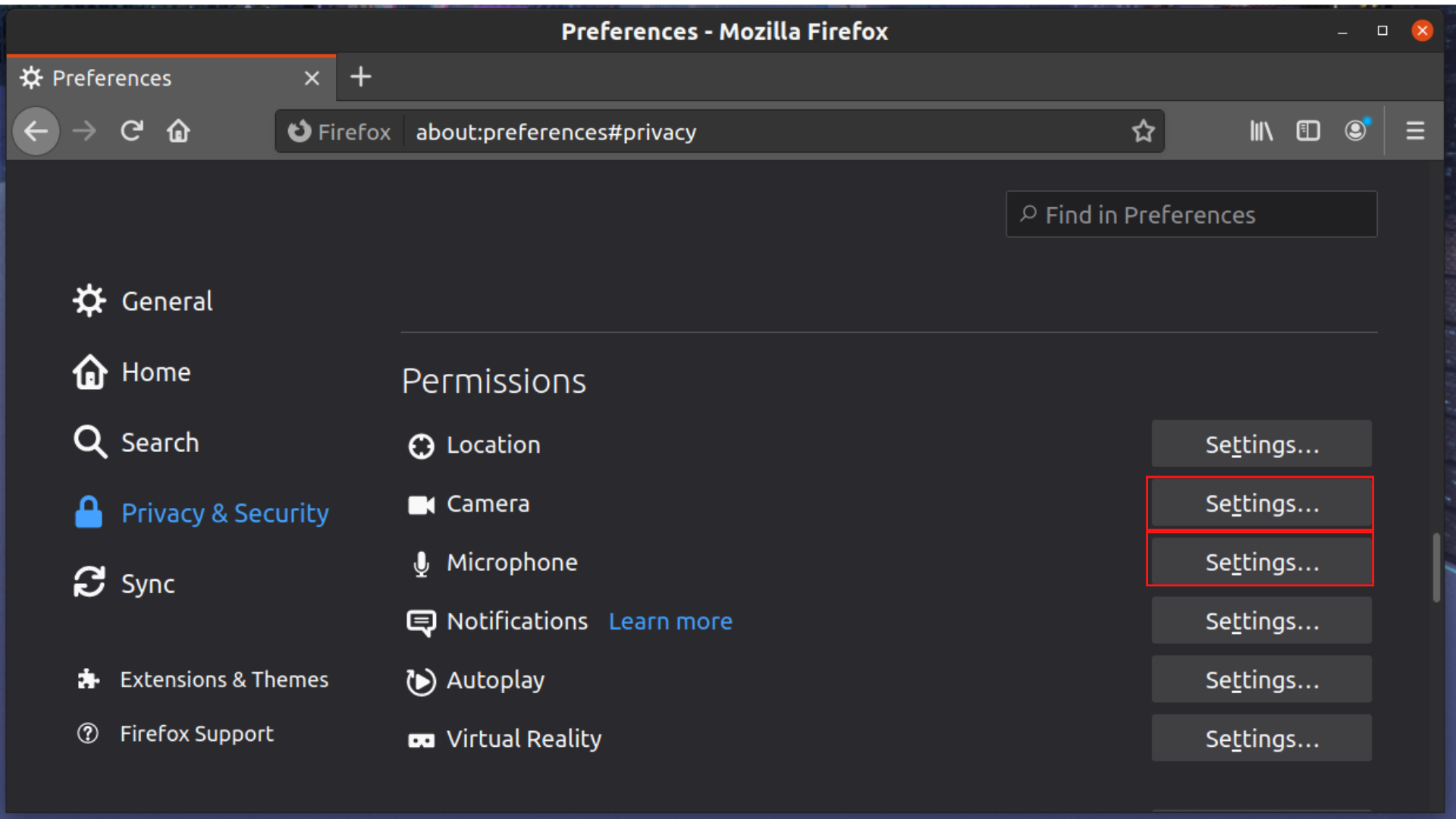Click the Autoplay label text
Screen dimensions: 1456x819
click(495, 681)
